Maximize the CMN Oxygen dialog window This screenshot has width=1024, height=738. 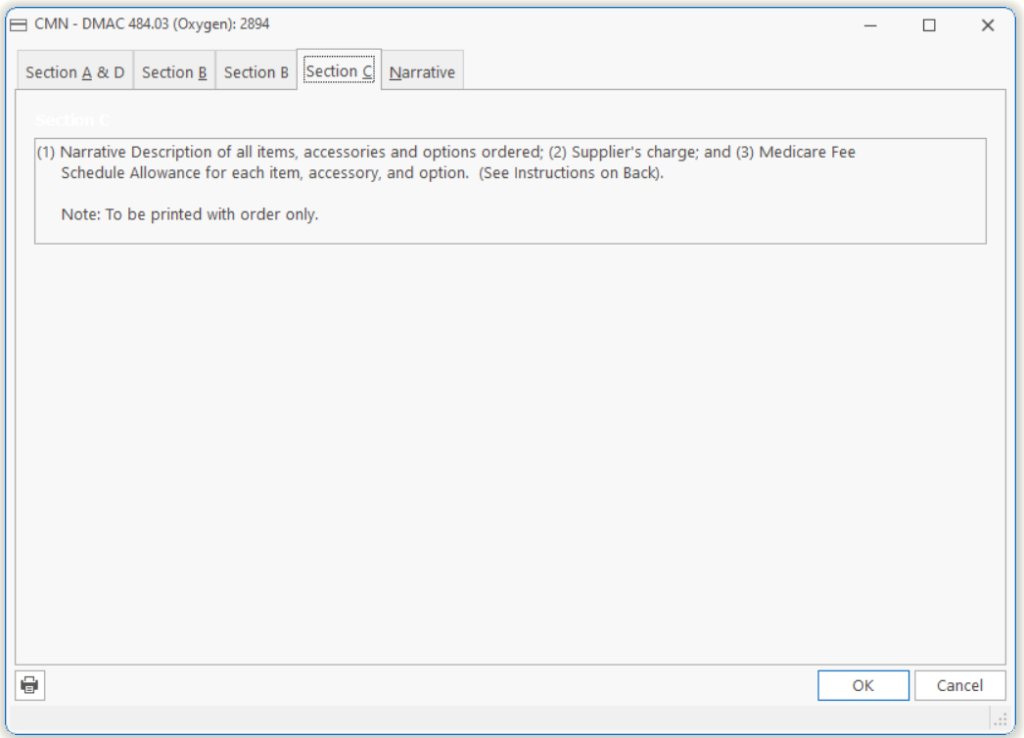pos(929,25)
